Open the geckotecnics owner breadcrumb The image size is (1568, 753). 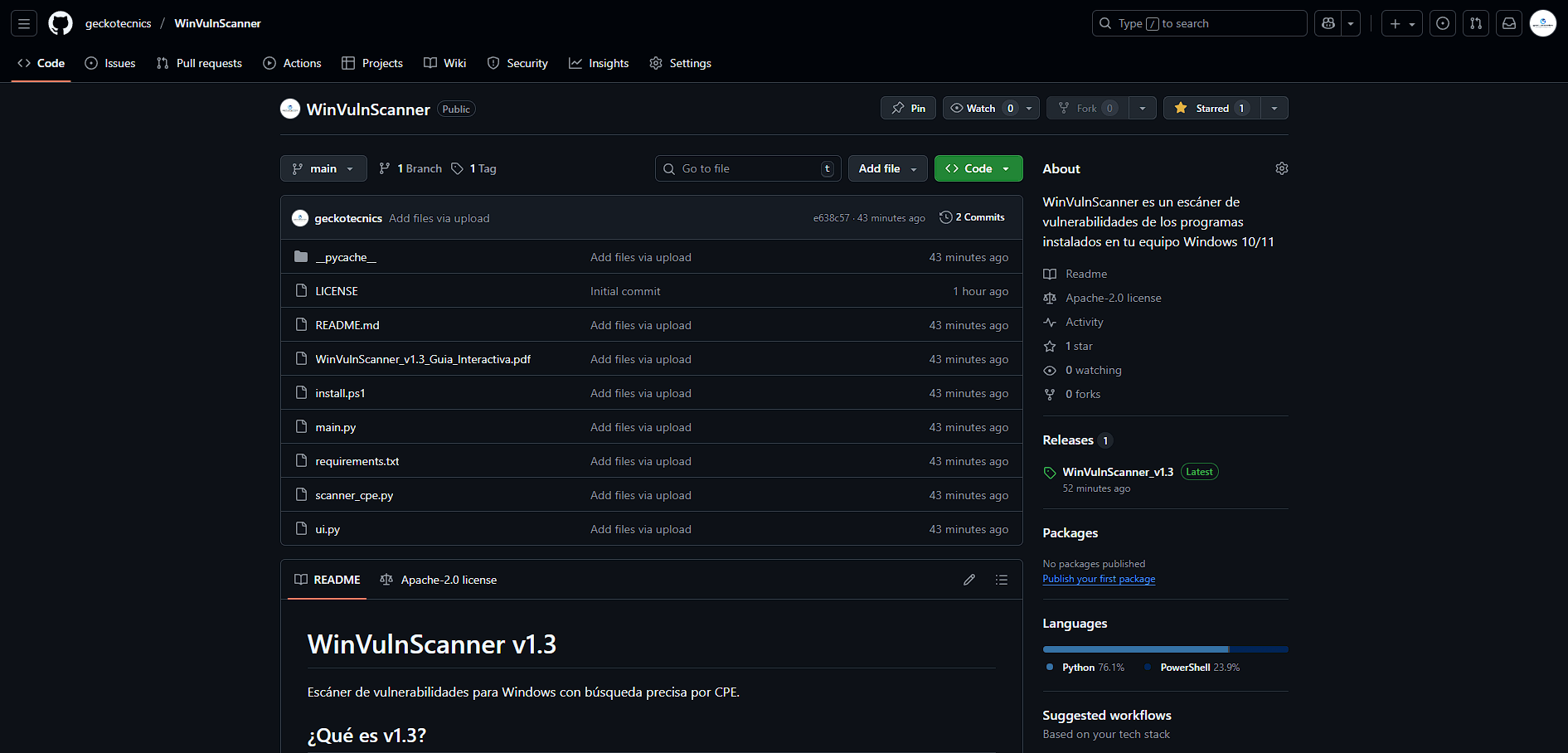click(x=119, y=23)
